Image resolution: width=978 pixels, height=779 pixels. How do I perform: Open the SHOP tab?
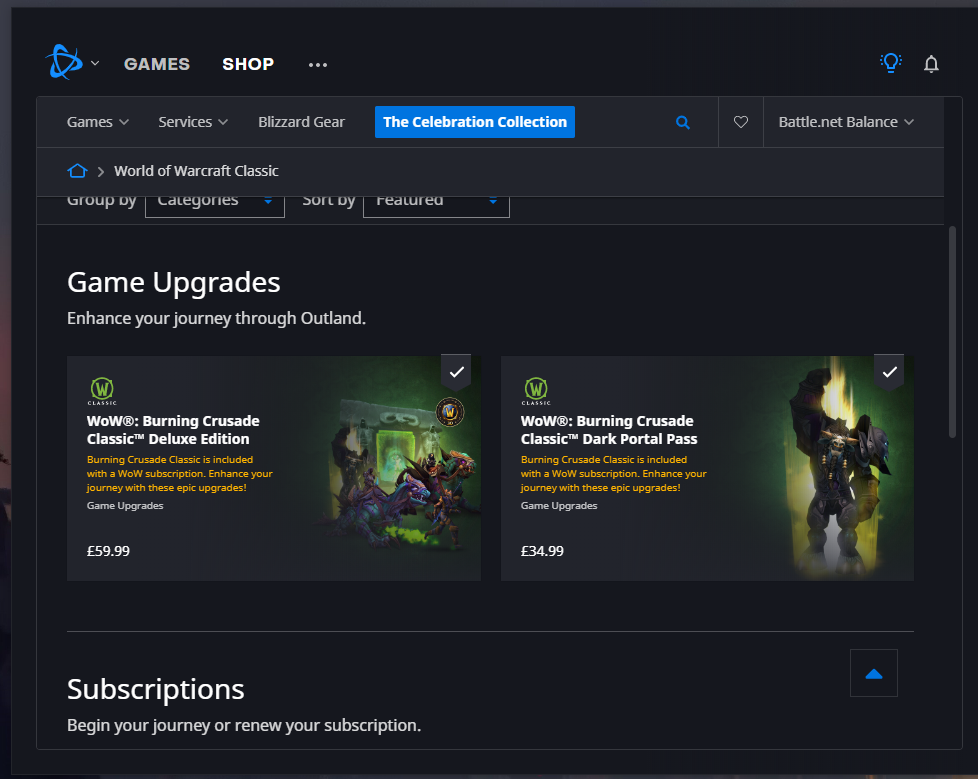pyautogui.click(x=248, y=64)
